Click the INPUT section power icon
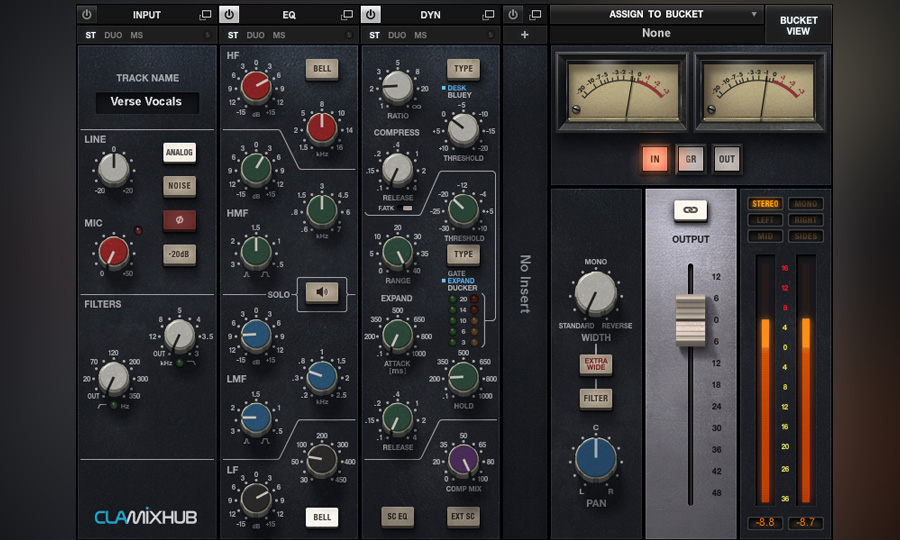This screenshot has width=900, height=540. coord(87,15)
